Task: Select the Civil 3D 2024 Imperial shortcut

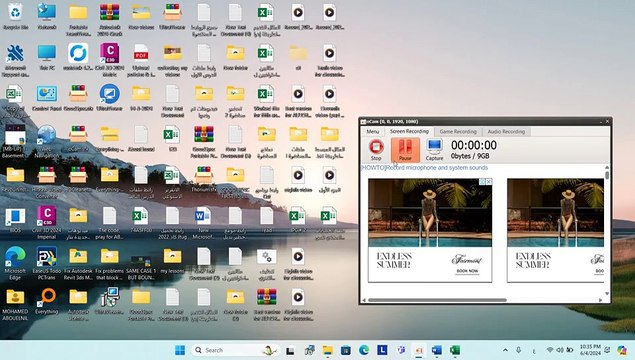Action: 47,222
